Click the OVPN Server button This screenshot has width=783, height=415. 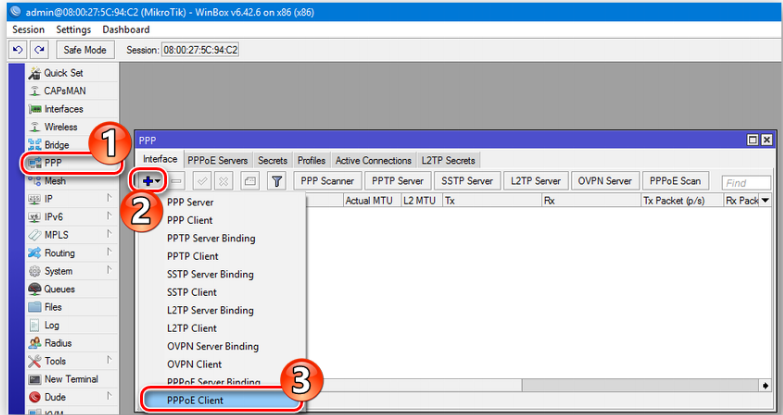605,181
